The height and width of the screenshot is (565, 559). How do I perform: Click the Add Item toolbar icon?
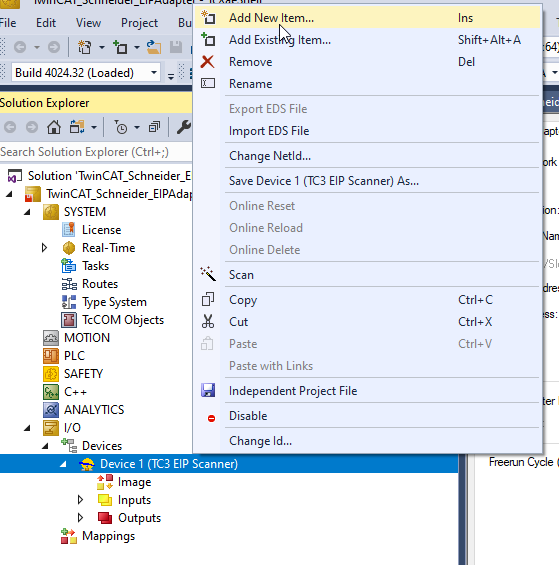click(120, 47)
